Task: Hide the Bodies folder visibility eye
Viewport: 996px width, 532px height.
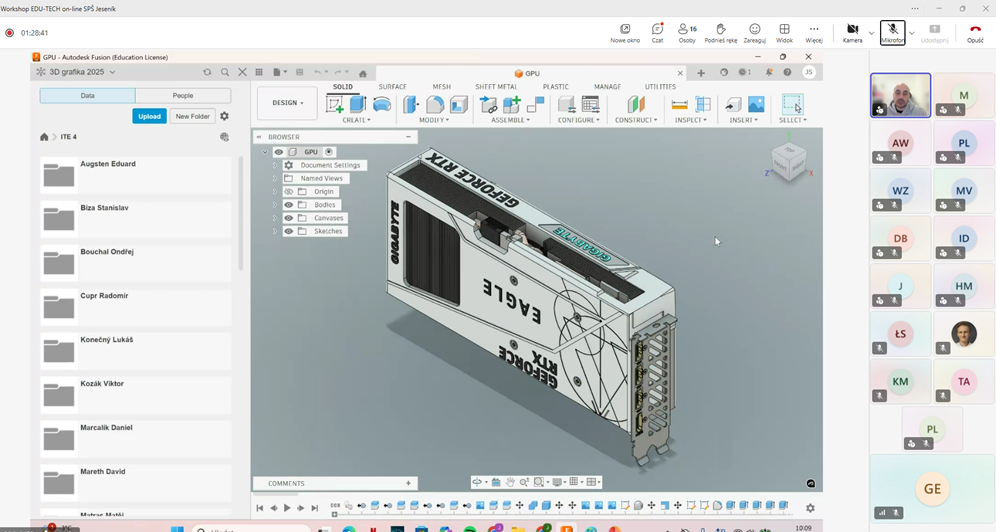Action: click(x=289, y=205)
